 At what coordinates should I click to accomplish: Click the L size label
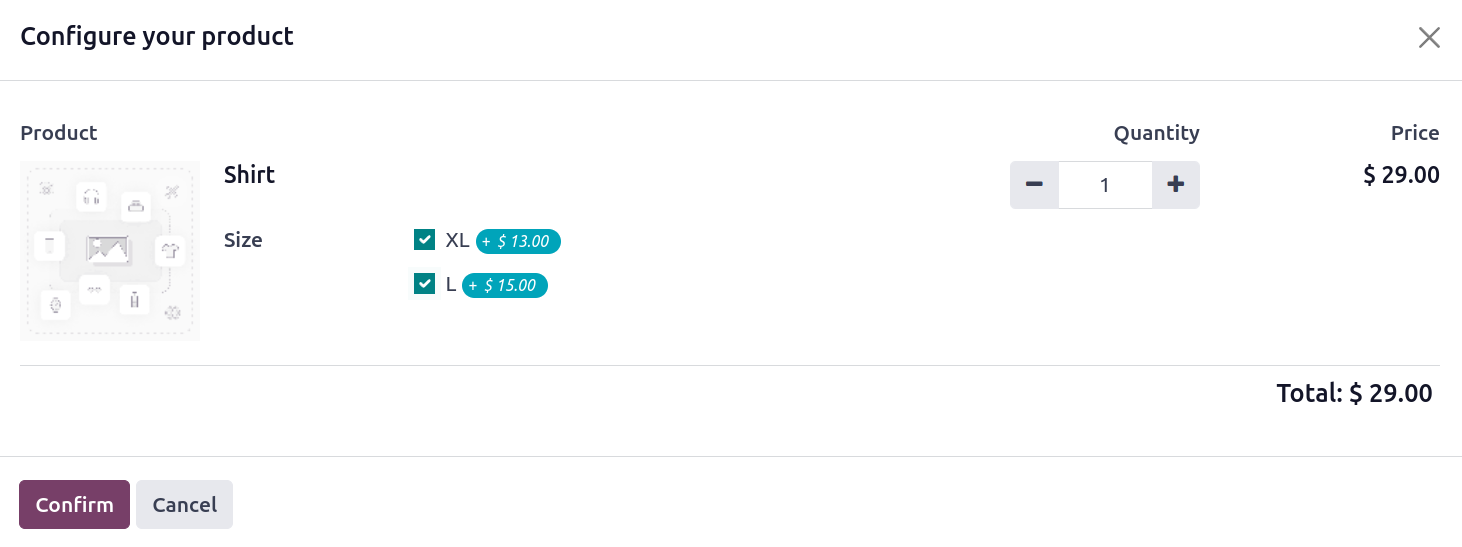450,284
